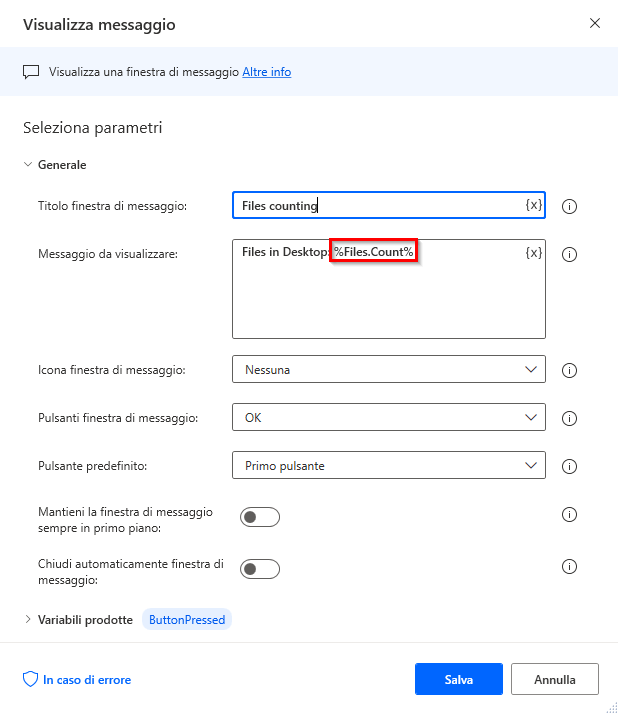Click the Salva button
618x714 pixels.
pos(459,679)
